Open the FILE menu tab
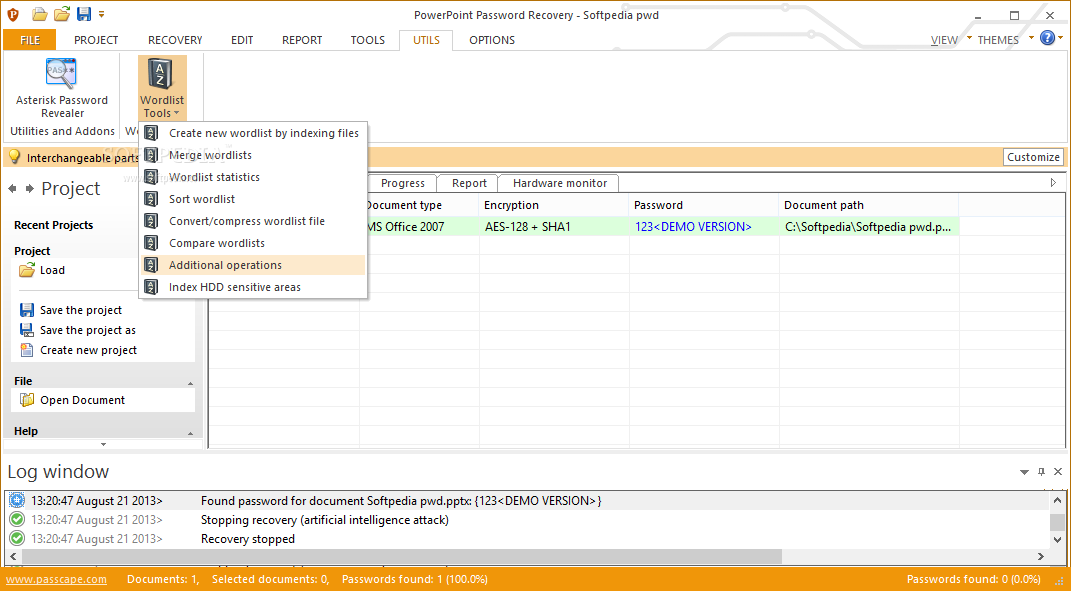The image size is (1071, 591). point(30,40)
